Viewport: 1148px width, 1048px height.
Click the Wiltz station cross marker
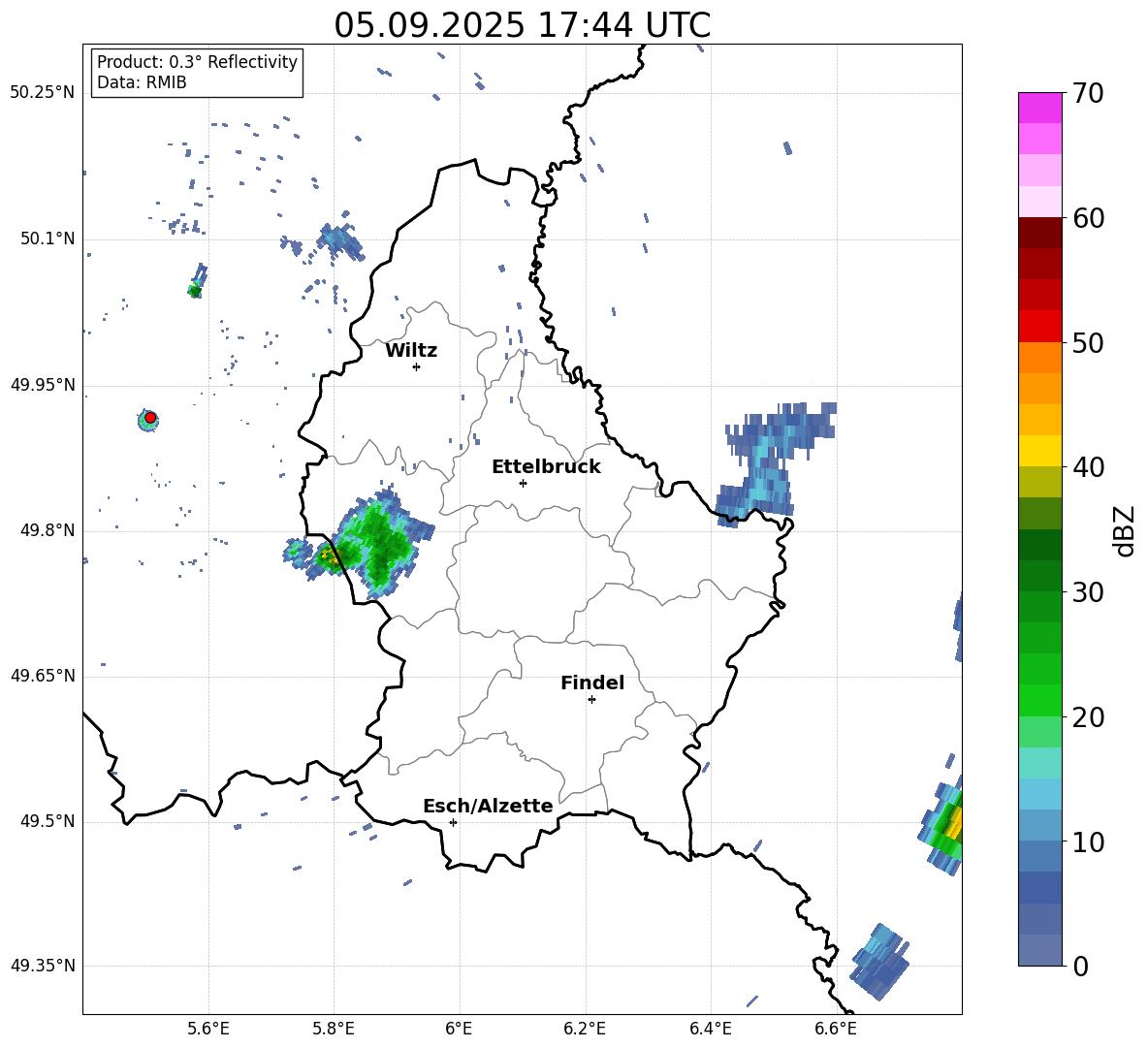[x=417, y=366]
